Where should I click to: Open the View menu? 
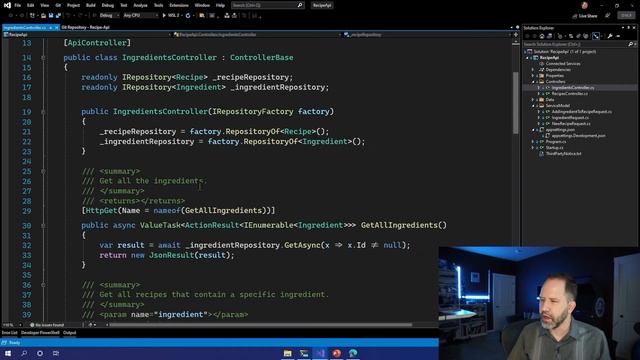tap(44, 5)
